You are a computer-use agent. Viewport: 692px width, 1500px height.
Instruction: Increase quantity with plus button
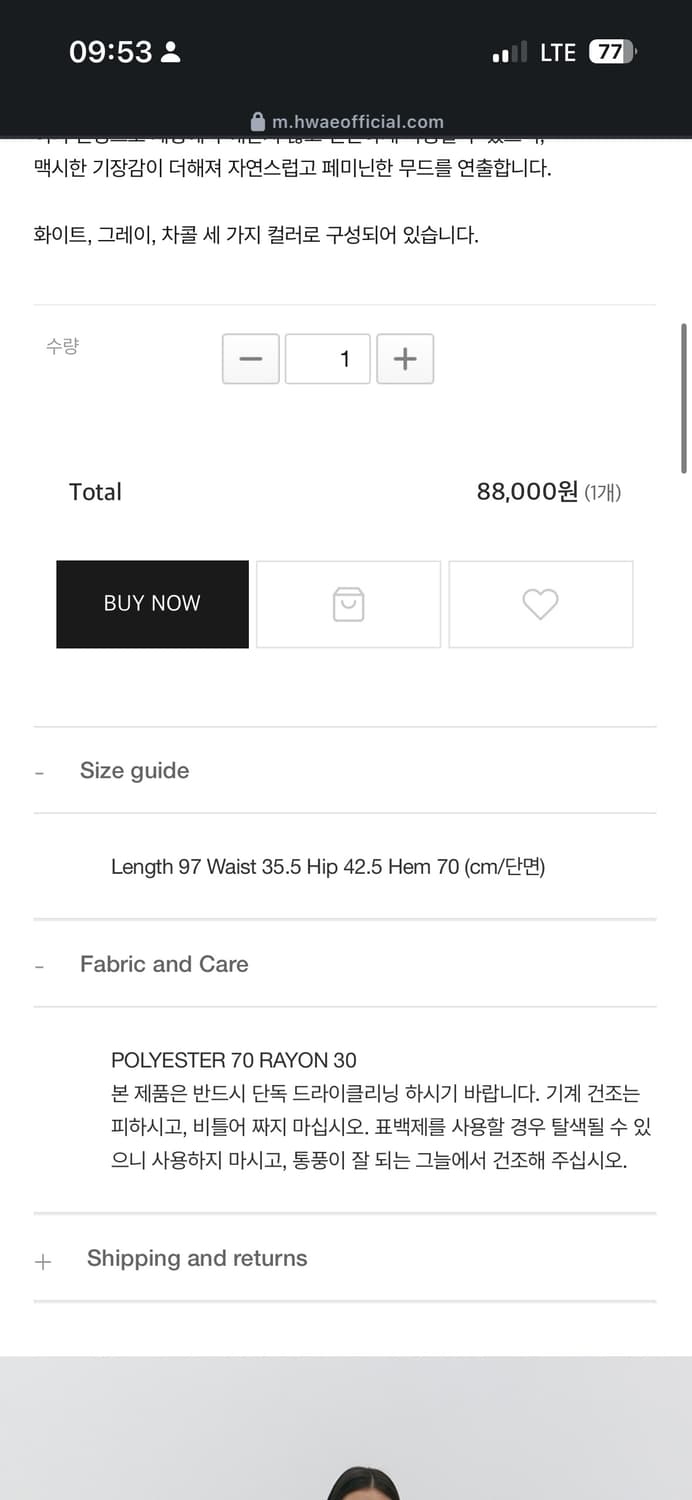pyautogui.click(x=405, y=359)
